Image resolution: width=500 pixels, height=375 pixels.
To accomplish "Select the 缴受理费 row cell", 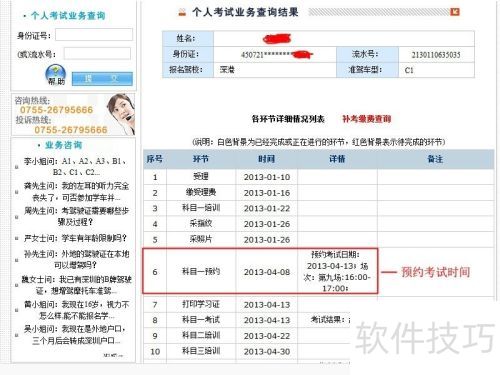I will (201, 192).
